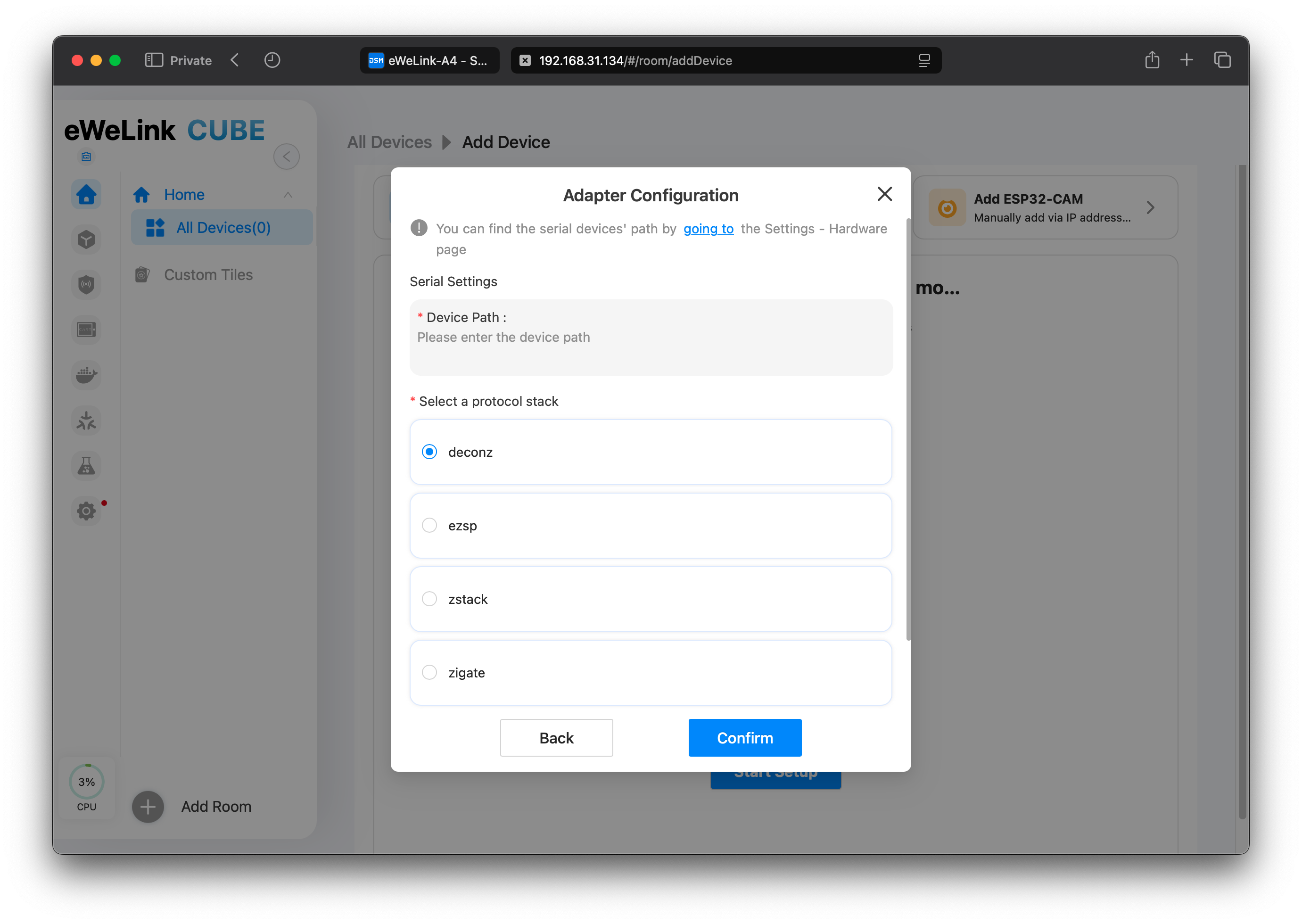Click the Matter bridge sidebar icon
The image size is (1302, 924).
(x=86, y=421)
